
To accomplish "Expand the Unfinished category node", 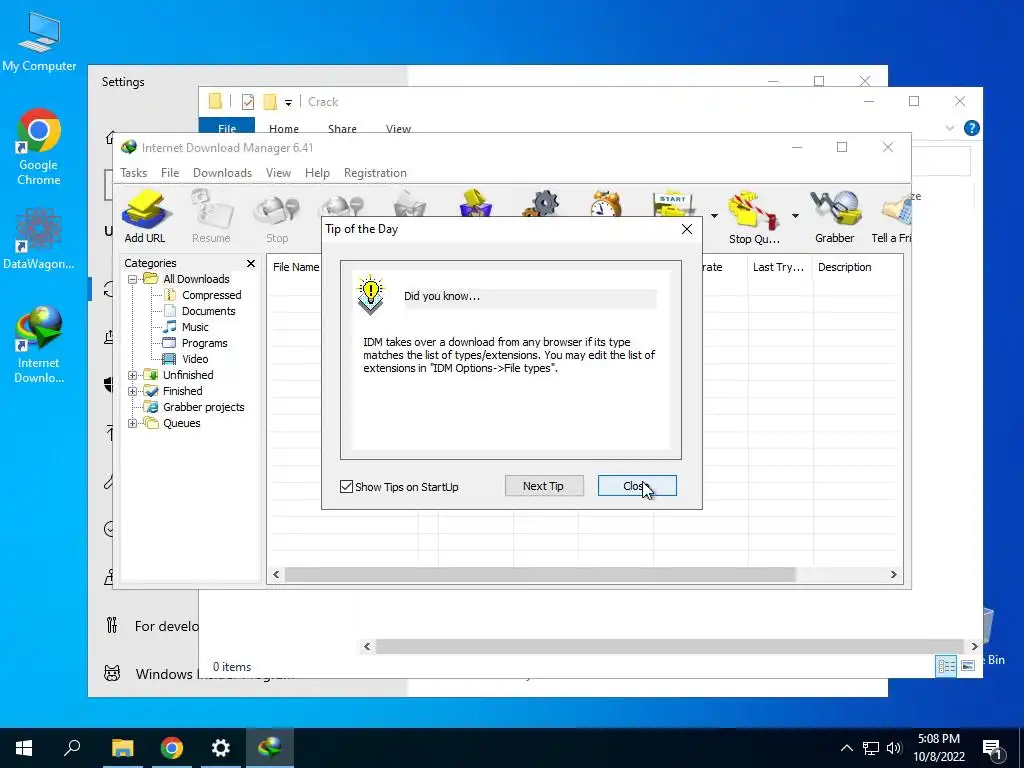I will pyautogui.click(x=132, y=375).
